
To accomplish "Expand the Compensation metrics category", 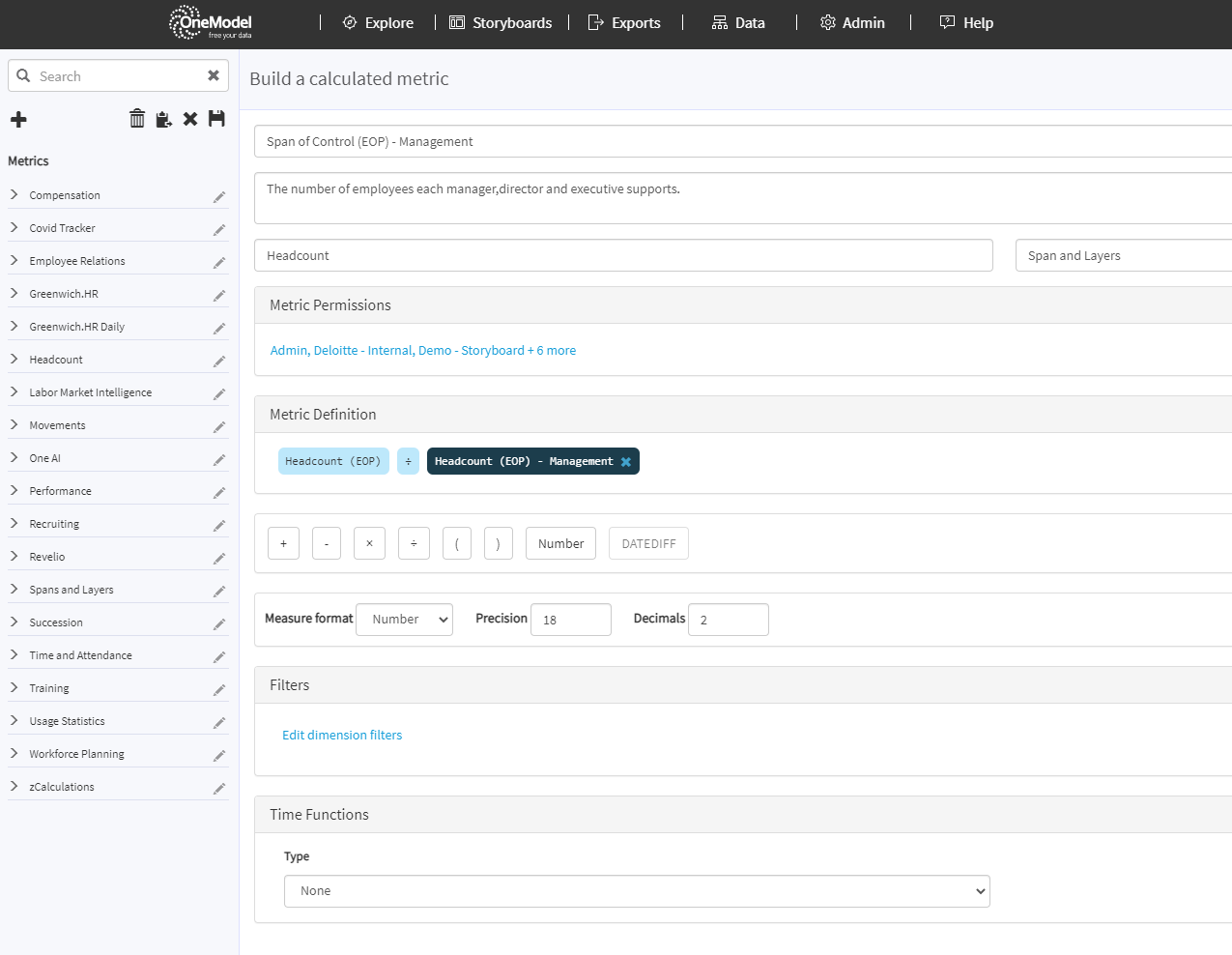I will coord(14,195).
